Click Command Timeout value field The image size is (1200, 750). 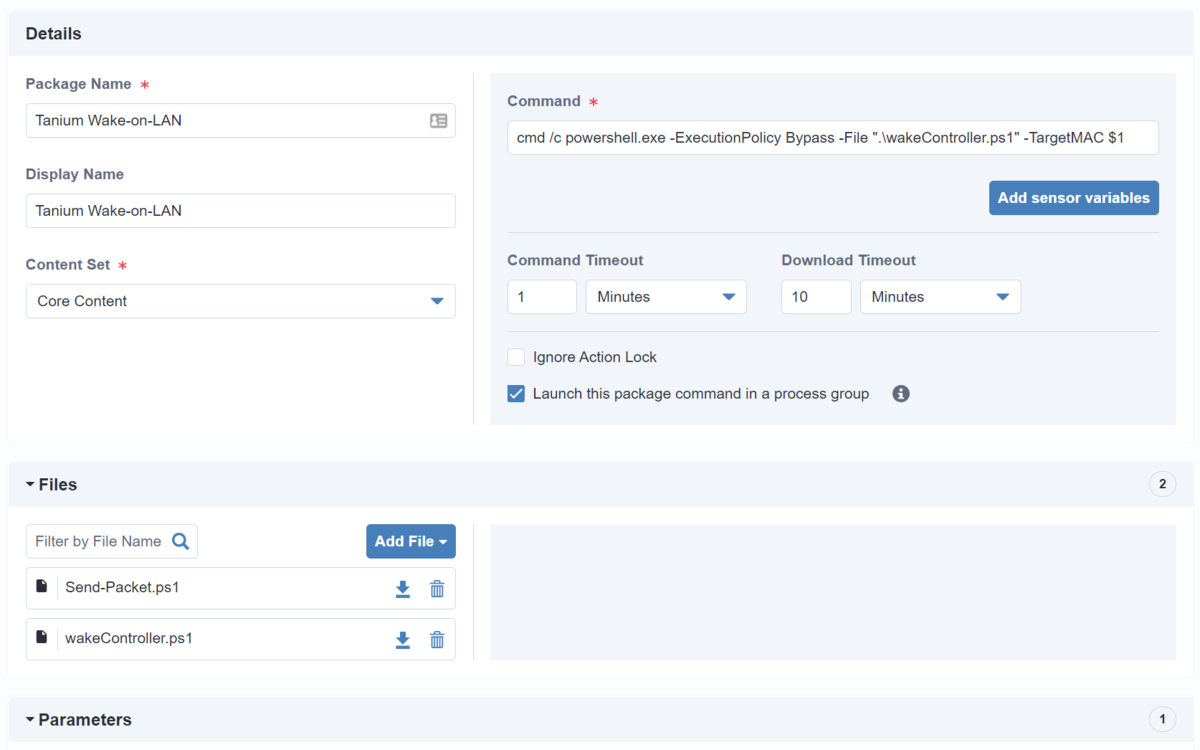[x=542, y=297]
